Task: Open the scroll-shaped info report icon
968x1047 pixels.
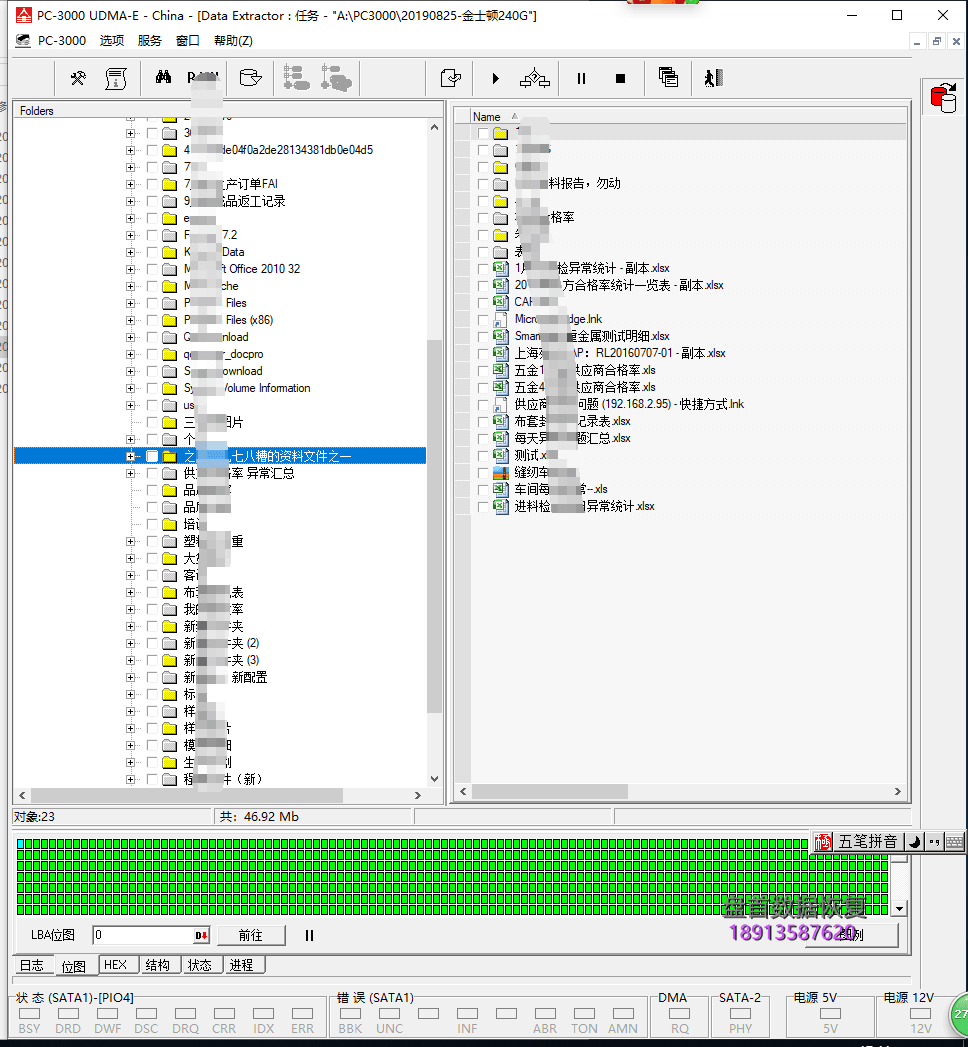Action: pos(116,78)
